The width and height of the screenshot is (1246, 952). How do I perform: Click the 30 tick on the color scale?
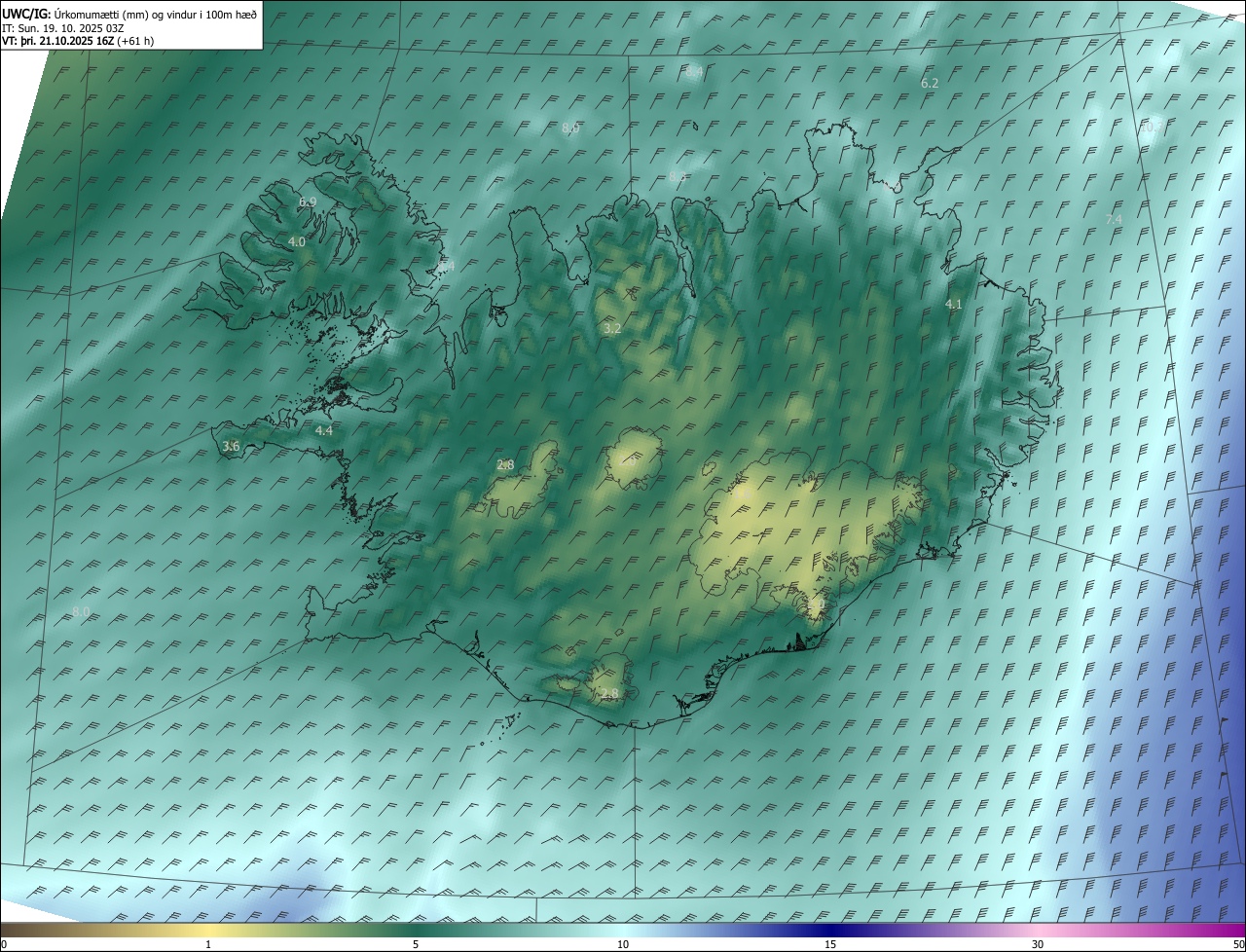point(1038,944)
